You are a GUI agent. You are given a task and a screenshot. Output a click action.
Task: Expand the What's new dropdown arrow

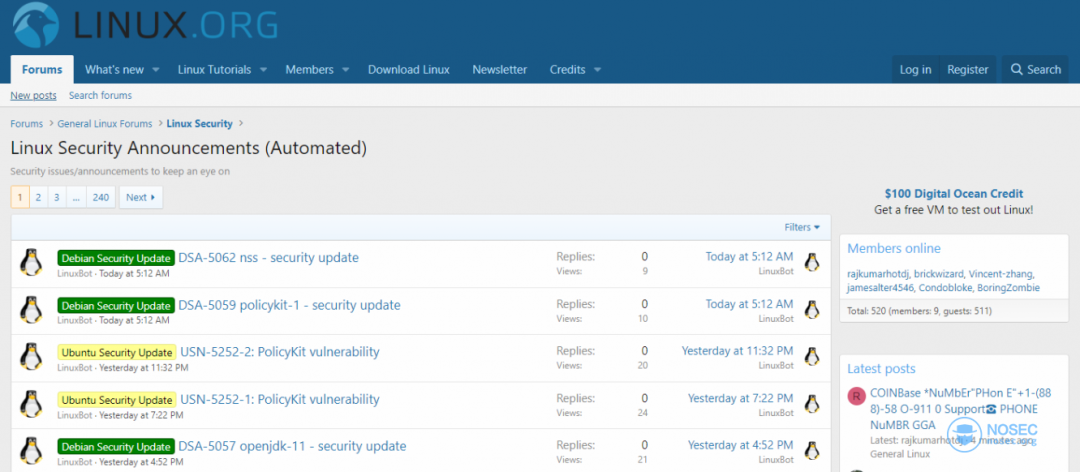coord(156,70)
